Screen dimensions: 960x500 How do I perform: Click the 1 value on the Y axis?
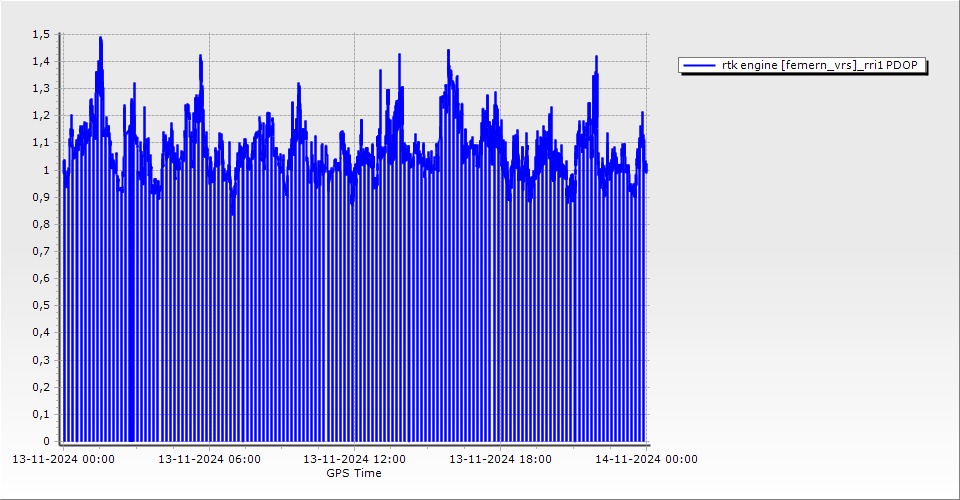45,170
